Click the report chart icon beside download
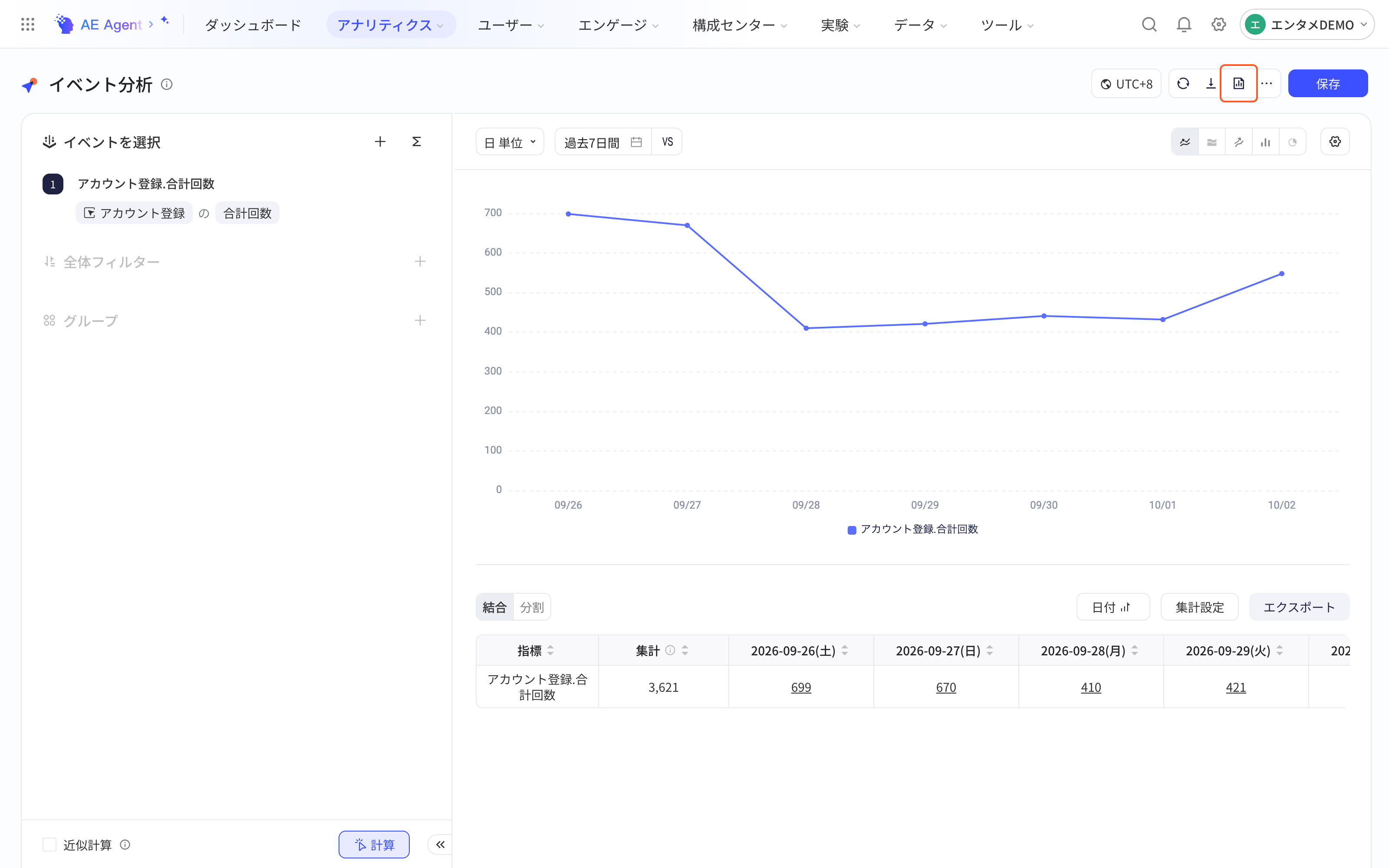This screenshot has height=868, width=1389. (1239, 84)
